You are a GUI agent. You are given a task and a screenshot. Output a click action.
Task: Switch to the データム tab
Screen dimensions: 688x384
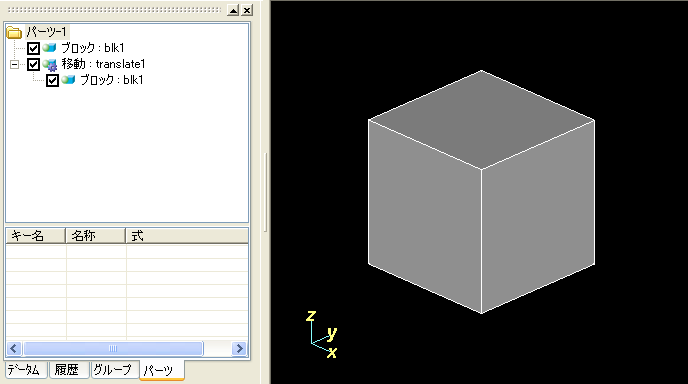[x=25, y=370]
